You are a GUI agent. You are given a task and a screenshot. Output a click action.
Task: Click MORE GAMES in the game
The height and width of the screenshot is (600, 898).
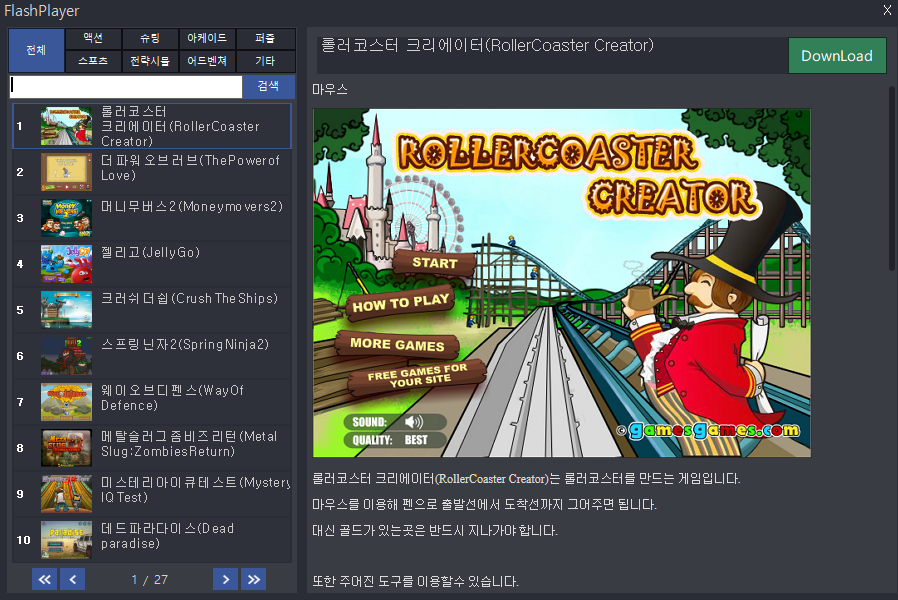397,344
